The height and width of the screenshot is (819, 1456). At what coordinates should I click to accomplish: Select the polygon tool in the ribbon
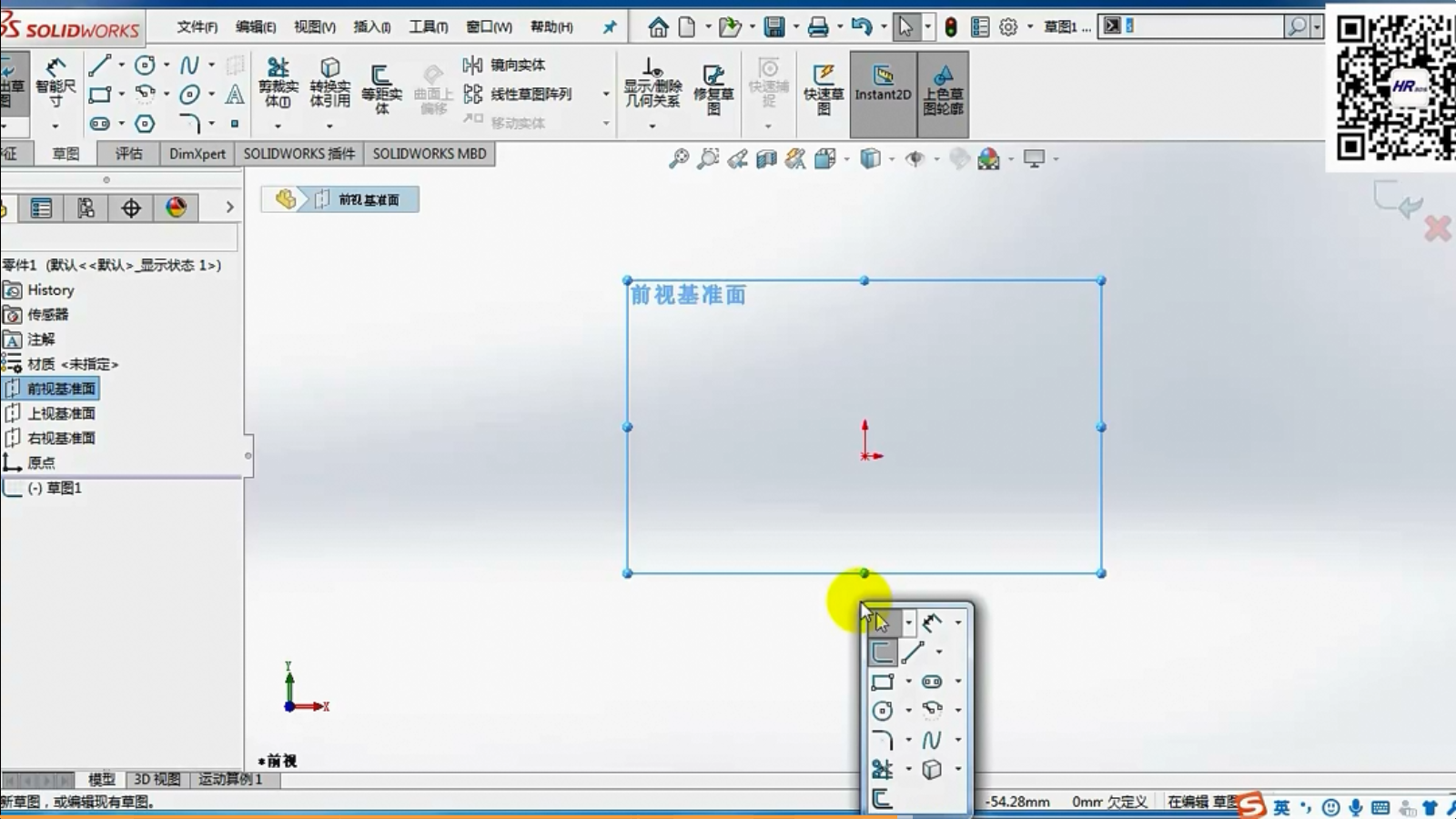click(145, 124)
